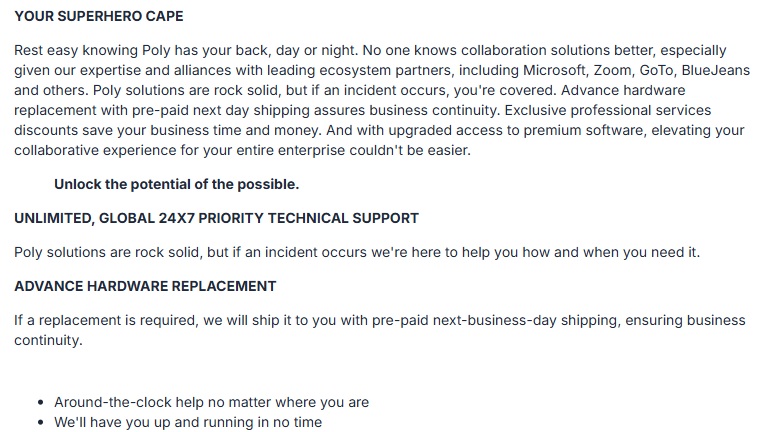Click the phrase next-business-day shipping

coord(527,321)
